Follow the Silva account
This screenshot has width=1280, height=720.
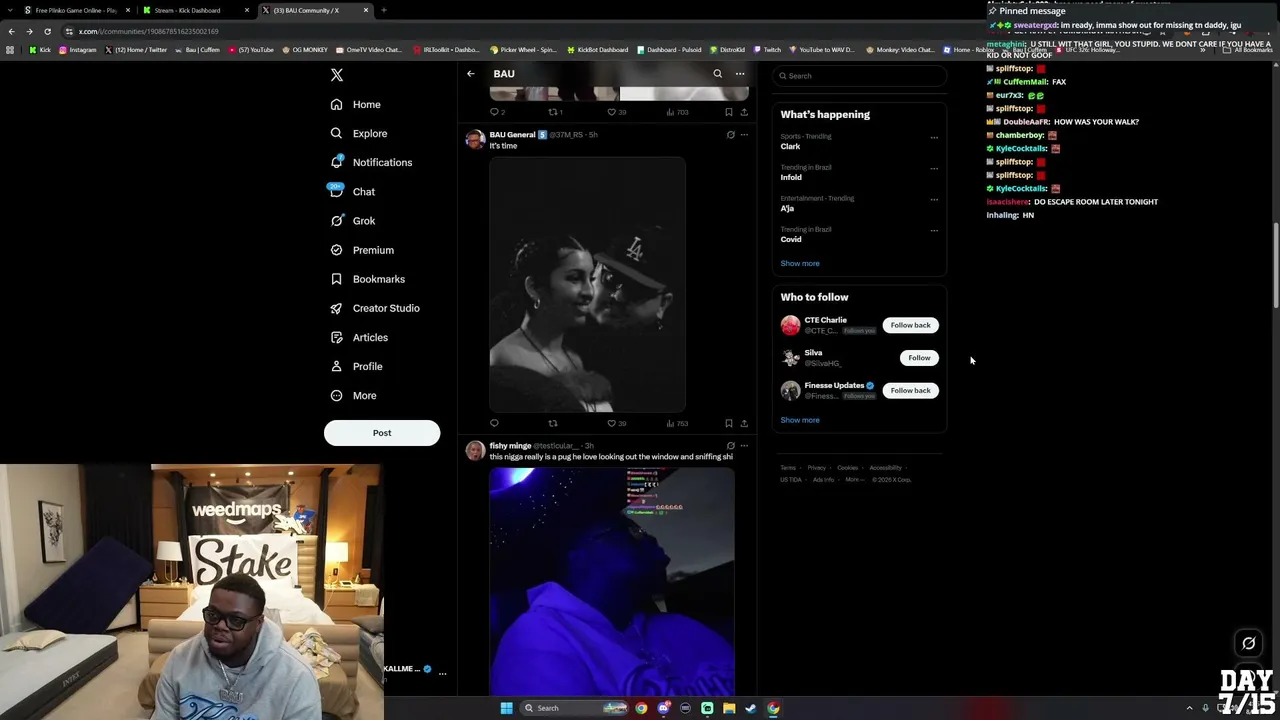pos(919,358)
